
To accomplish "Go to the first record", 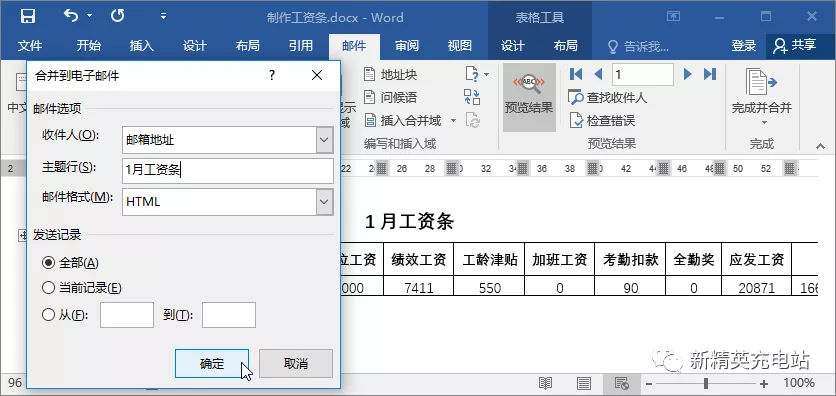I will click(x=576, y=74).
